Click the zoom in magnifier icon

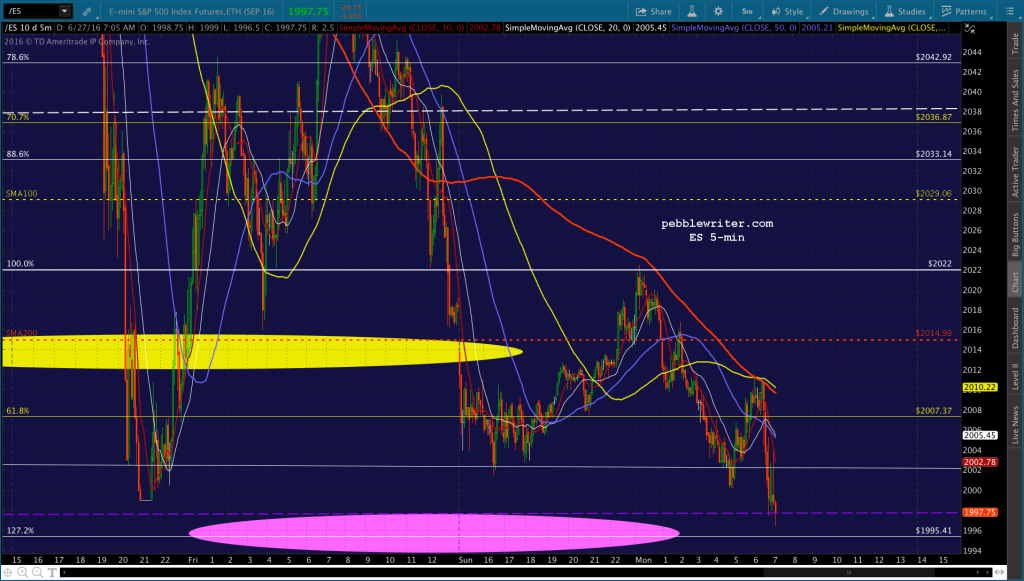[x=22, y=573]
